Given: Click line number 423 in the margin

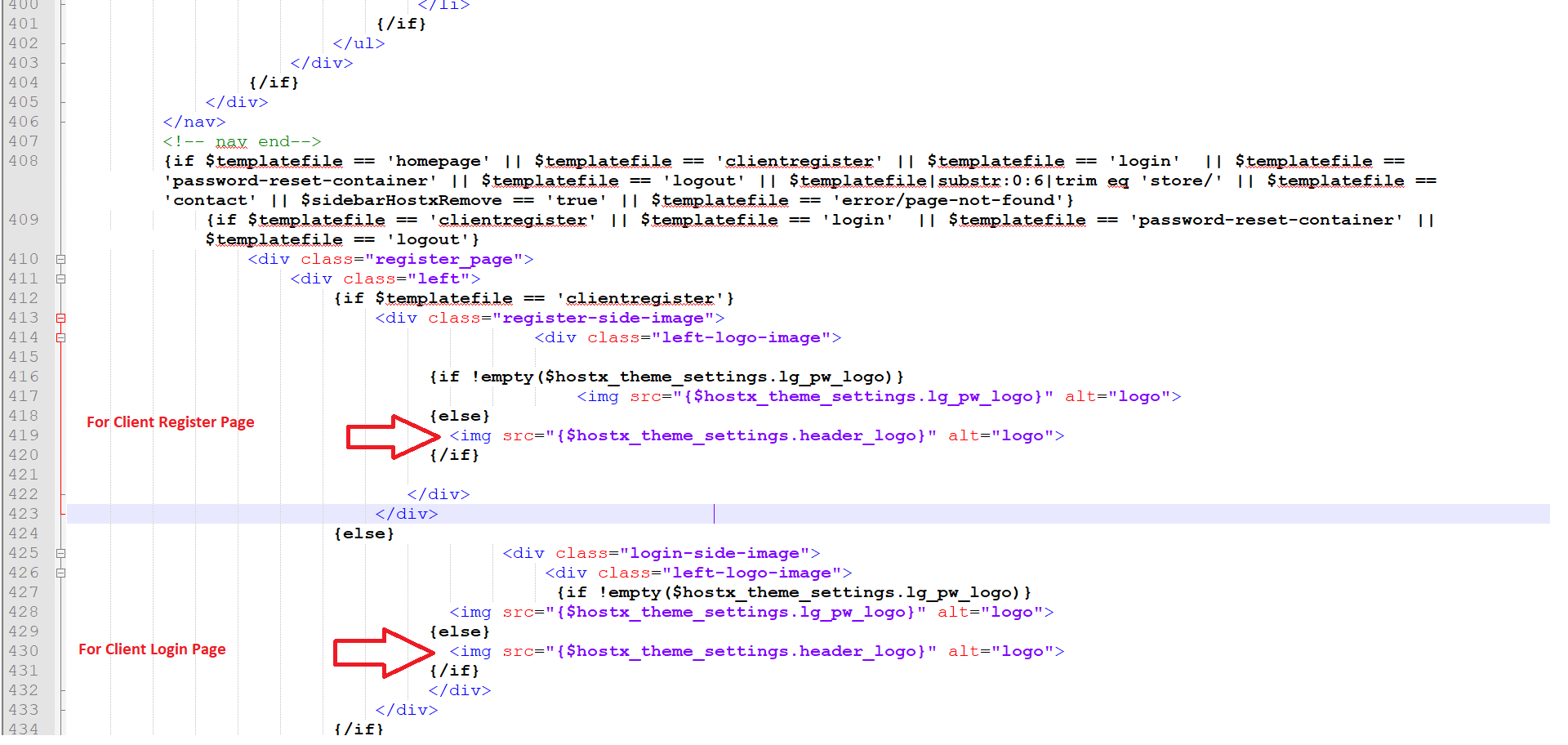Looking at the screenshot, I should [x=24, y=514].
